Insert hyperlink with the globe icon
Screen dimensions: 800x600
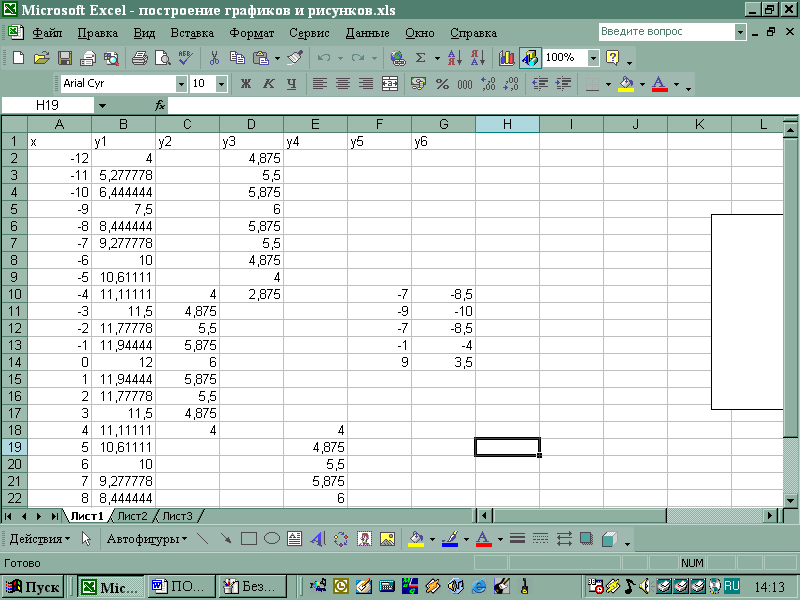coord(397,58)
